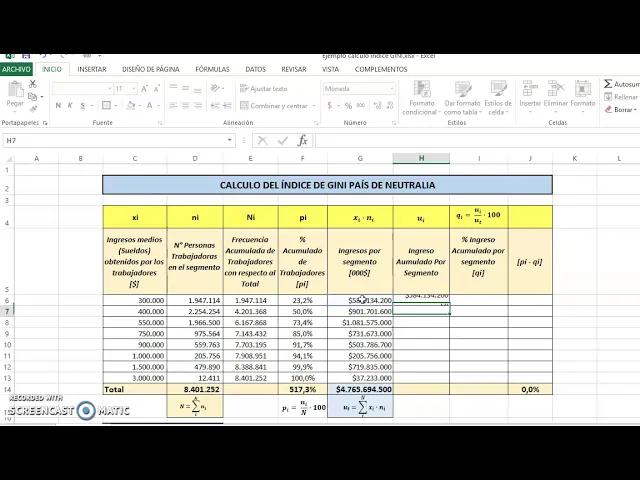
Task: Toggle italic formatting K
Action: point(70,106)
